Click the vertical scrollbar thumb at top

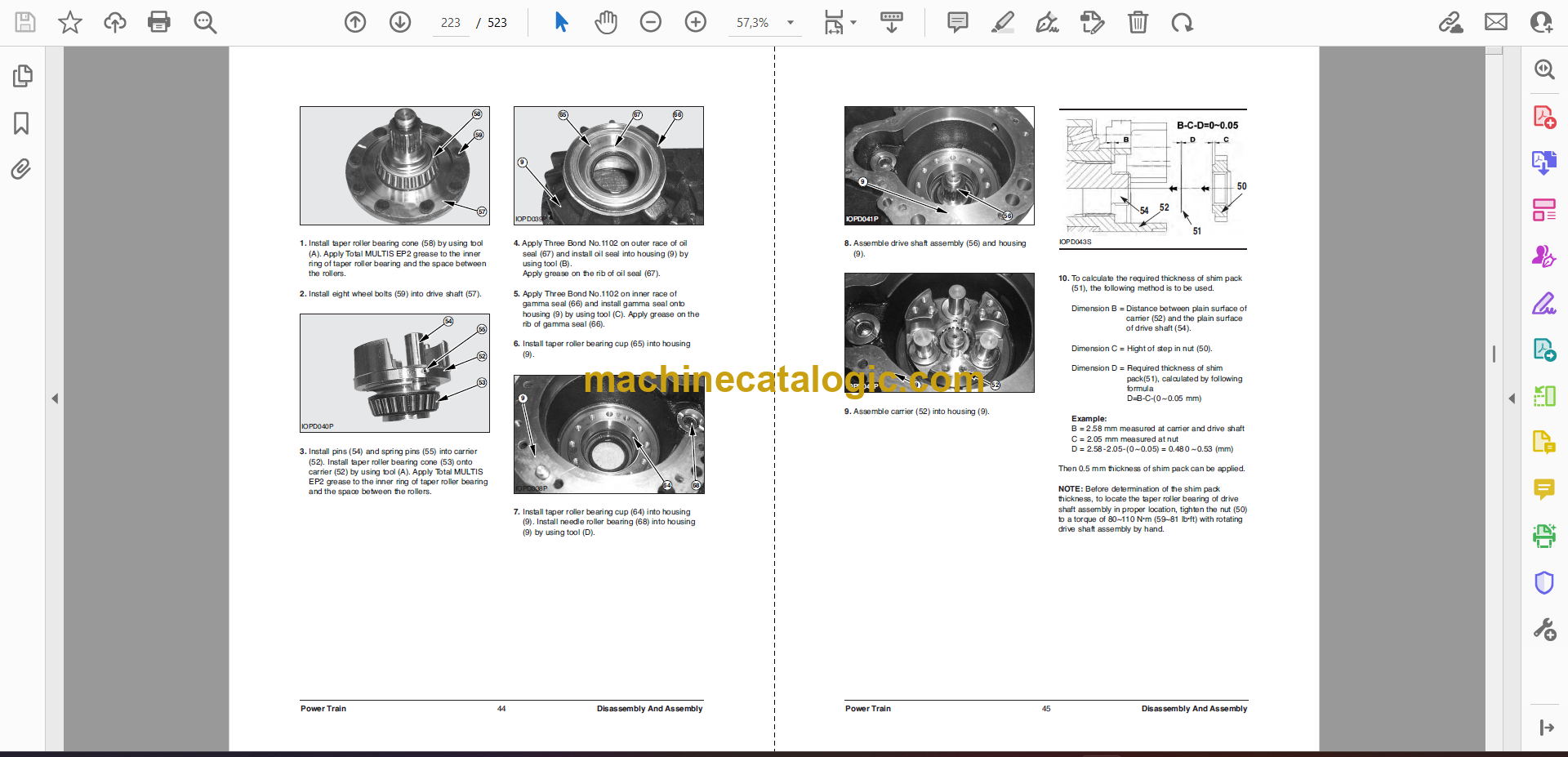(1494, 51)
